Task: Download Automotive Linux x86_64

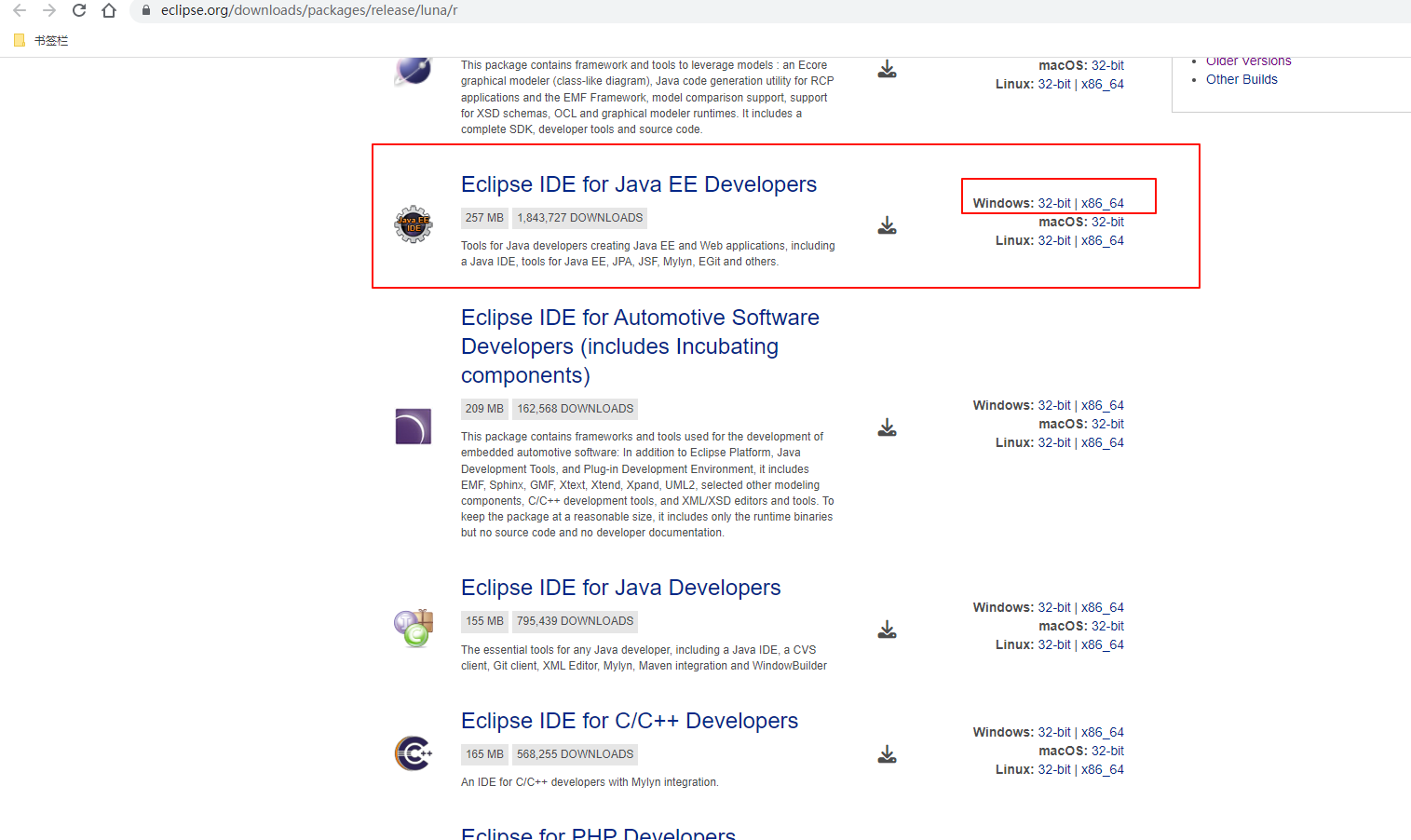Action: pos(1103,442)
